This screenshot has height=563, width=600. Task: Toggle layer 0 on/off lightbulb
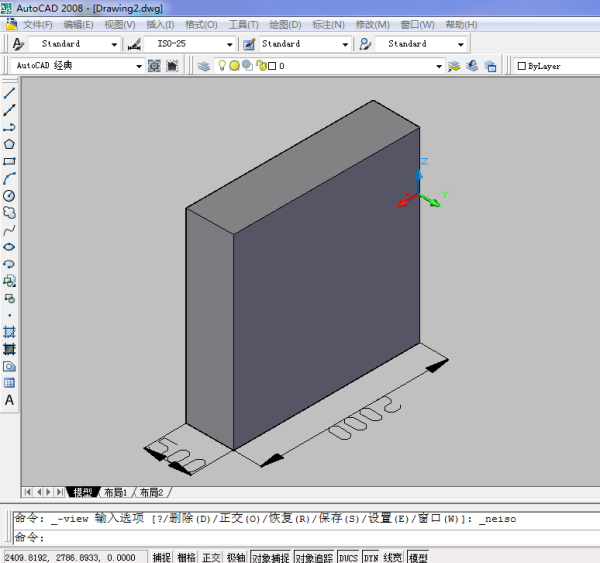[x=222, y=65]
